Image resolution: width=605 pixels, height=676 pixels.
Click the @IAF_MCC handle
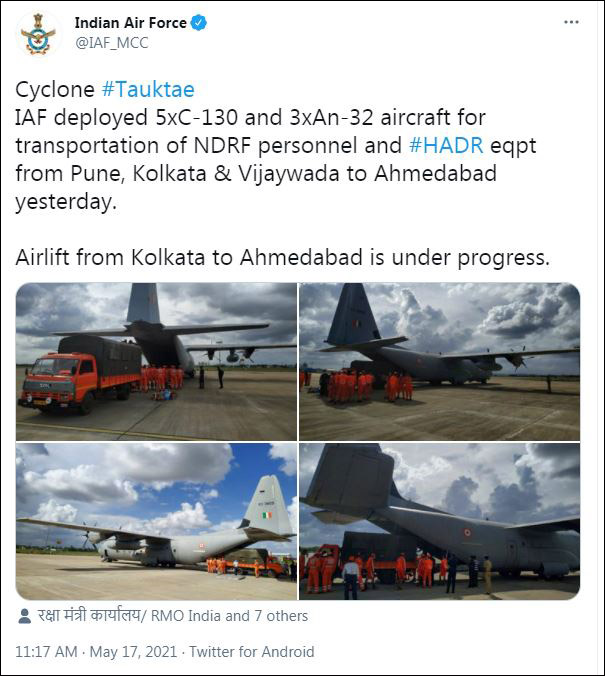pyautogui.click(x=108, y=42)
